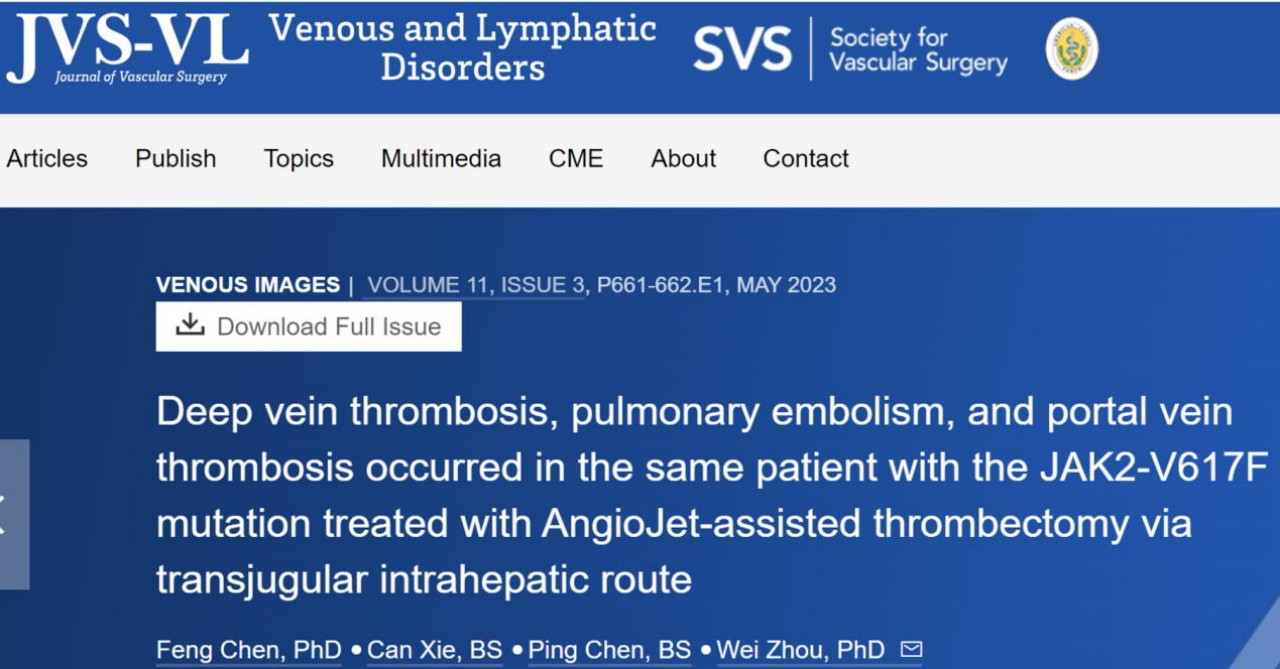Expand the About menu

(x=683, y=158)
